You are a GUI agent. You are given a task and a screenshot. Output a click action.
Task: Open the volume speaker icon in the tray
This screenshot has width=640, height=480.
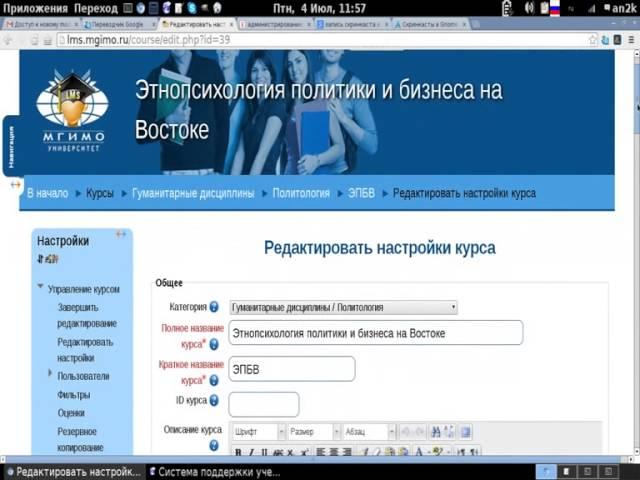pyautogui.click(x=529, y=8)
